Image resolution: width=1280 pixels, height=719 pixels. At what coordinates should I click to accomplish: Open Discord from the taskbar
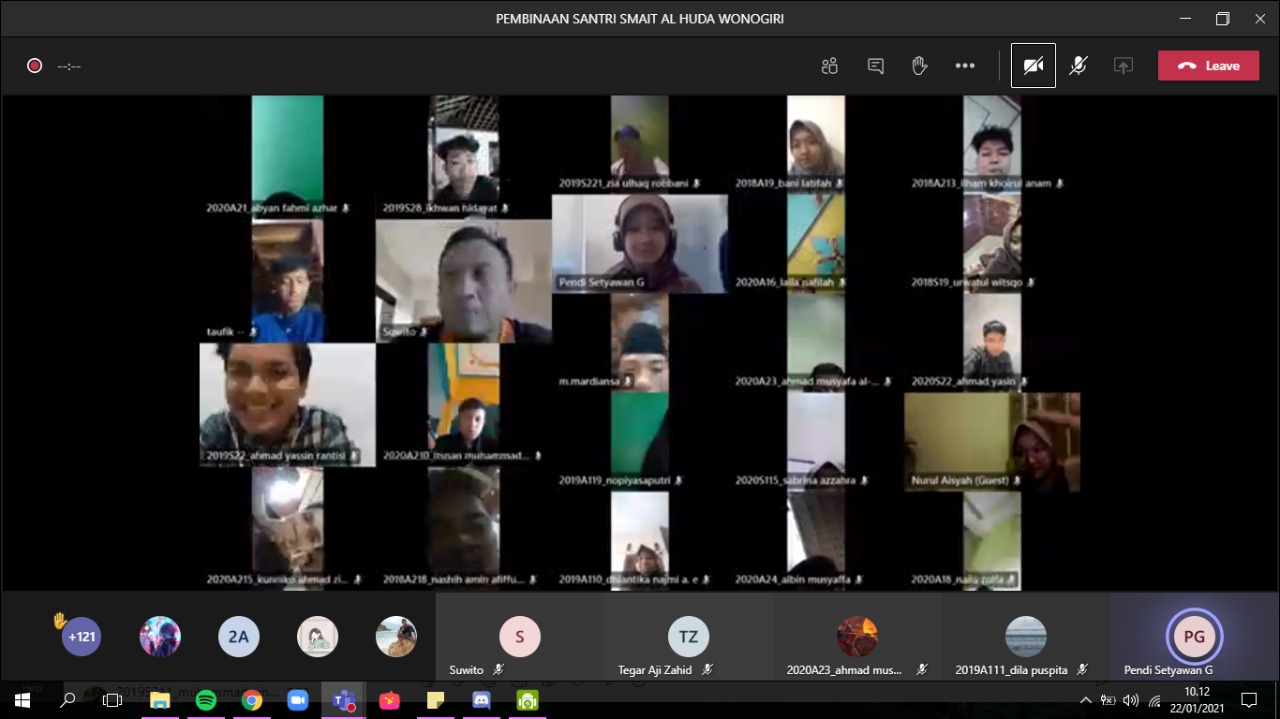click(x=481, y=700)
